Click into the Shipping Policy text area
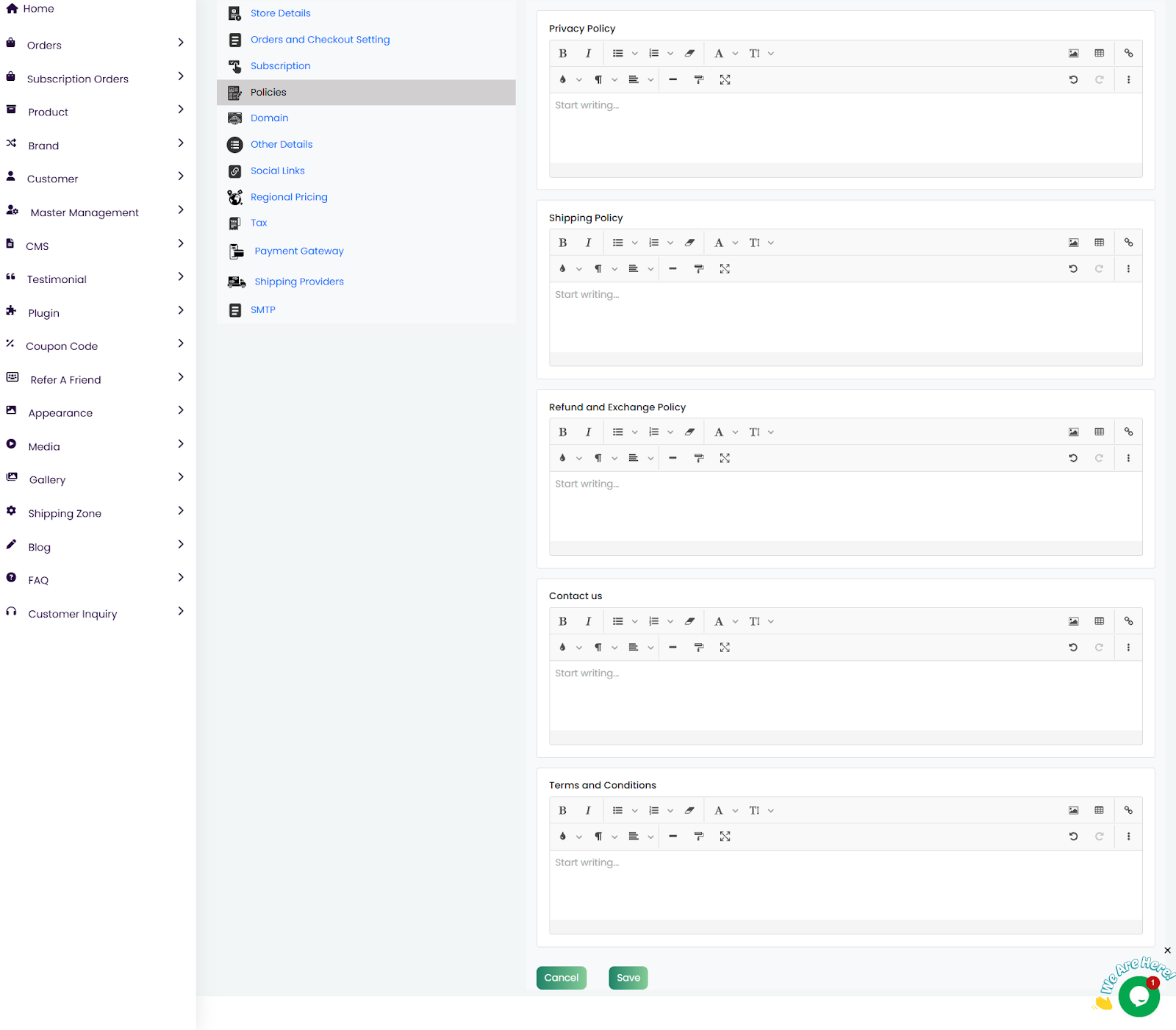This screenshot has height=1030, width=1176. click(845, 318)
